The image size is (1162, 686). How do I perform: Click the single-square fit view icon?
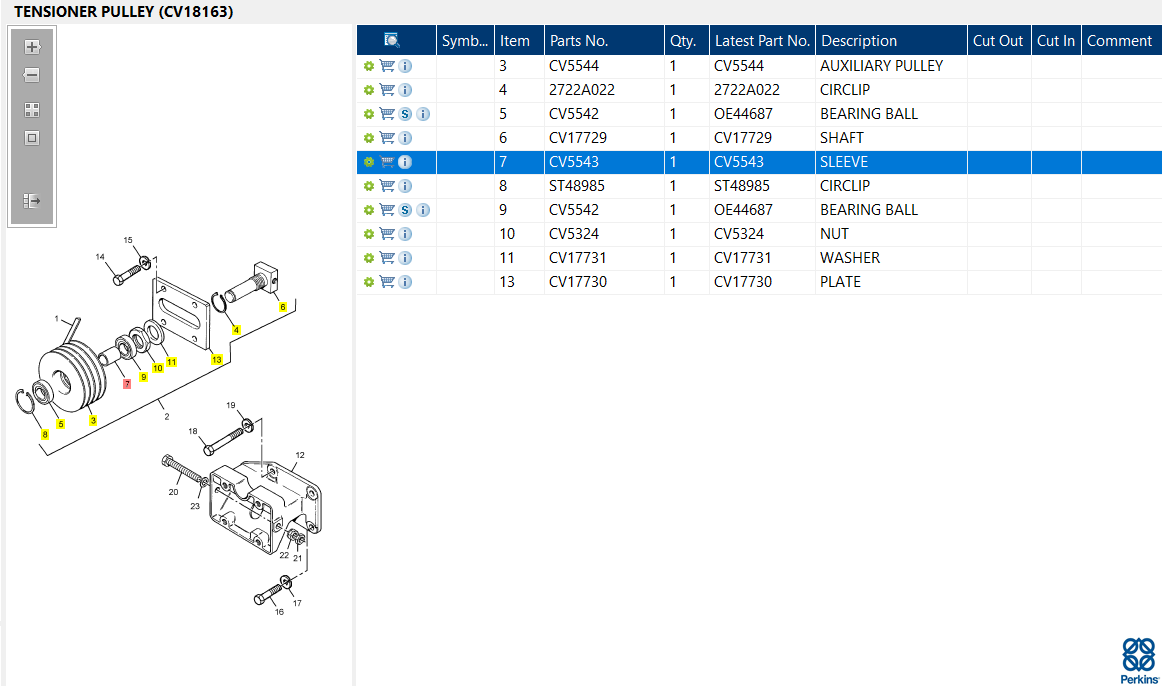coord(32,138)
